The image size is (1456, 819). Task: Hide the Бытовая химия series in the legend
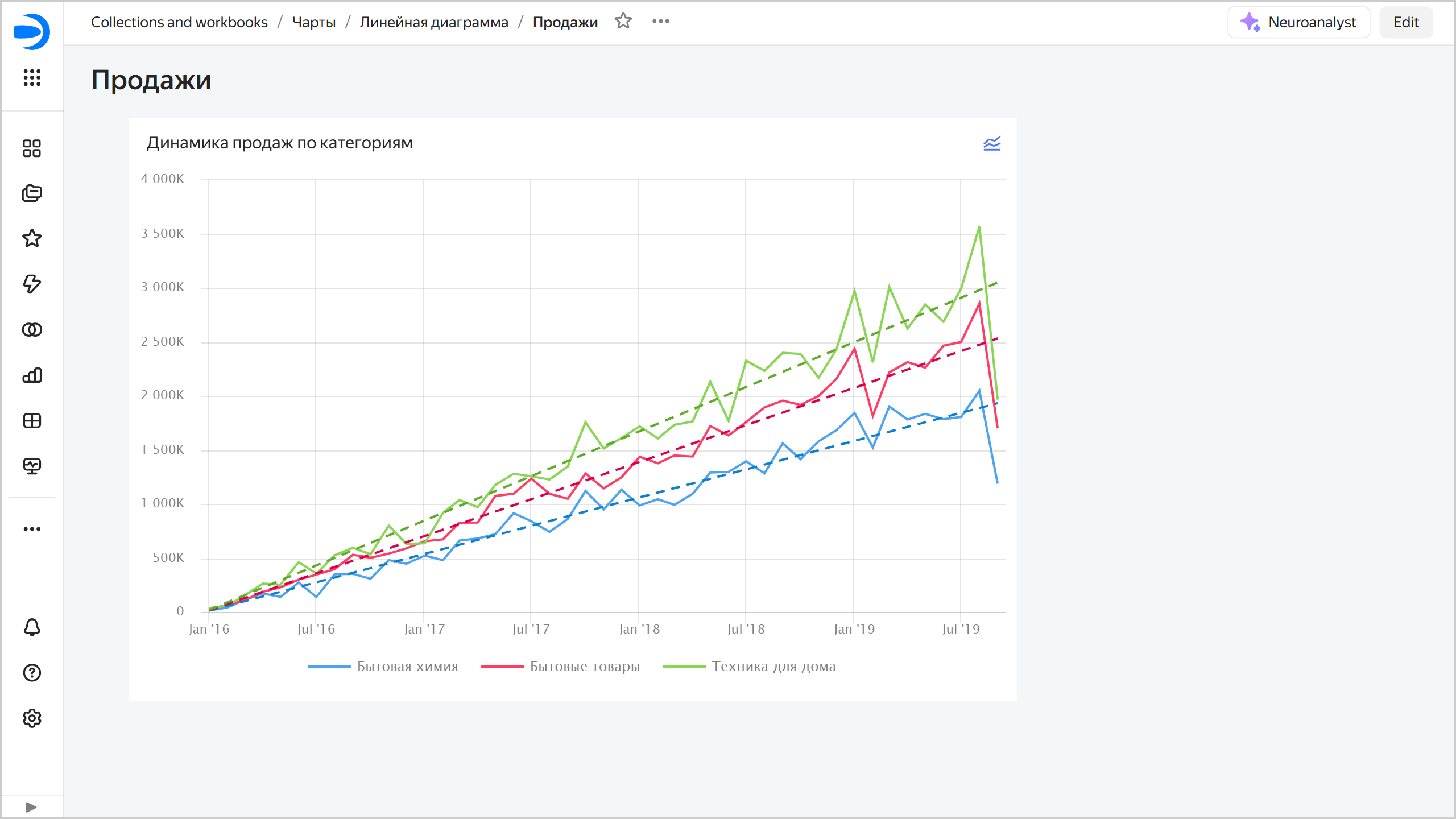[383, 666]
